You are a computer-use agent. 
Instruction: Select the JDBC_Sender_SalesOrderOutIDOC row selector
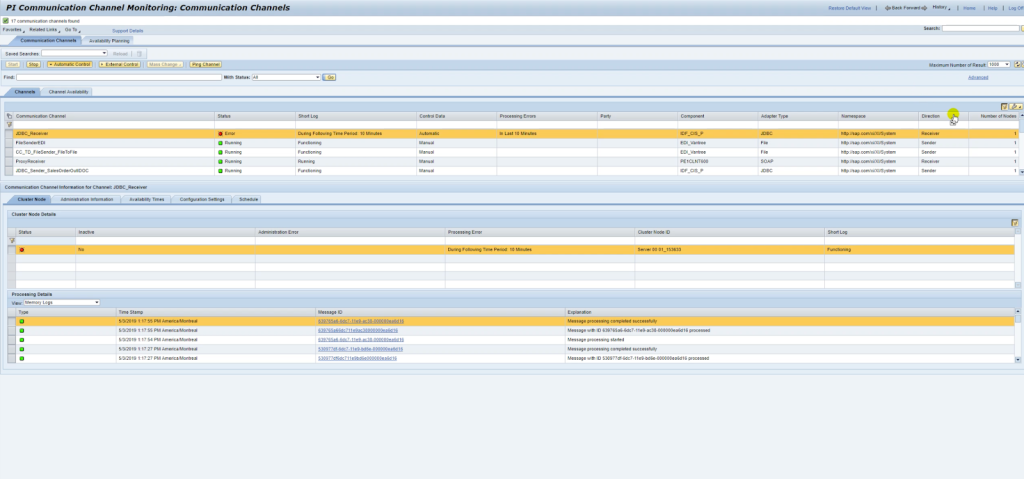tap(9, 171)
